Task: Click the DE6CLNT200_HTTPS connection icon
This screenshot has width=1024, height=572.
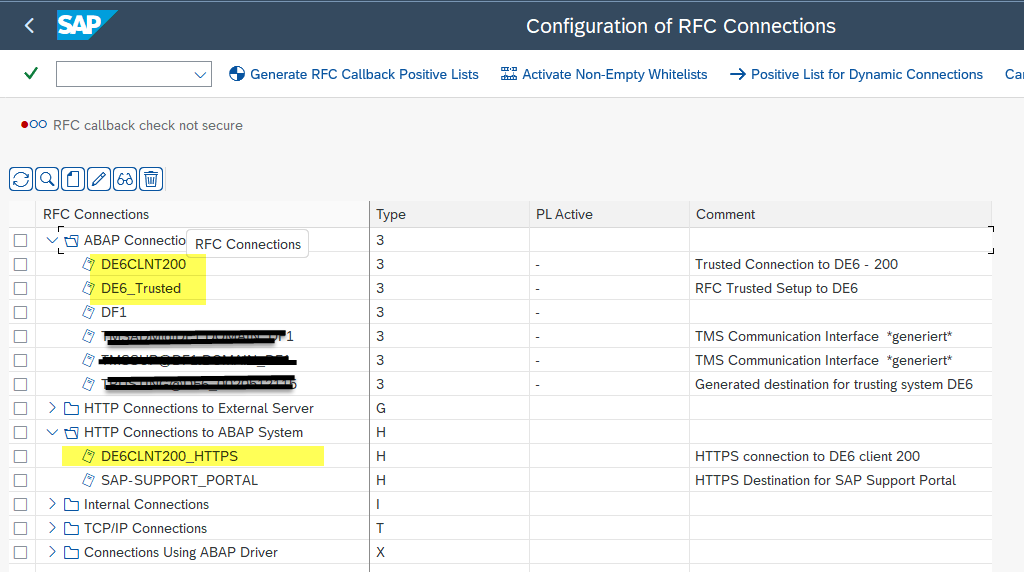Action: point(88,456)
